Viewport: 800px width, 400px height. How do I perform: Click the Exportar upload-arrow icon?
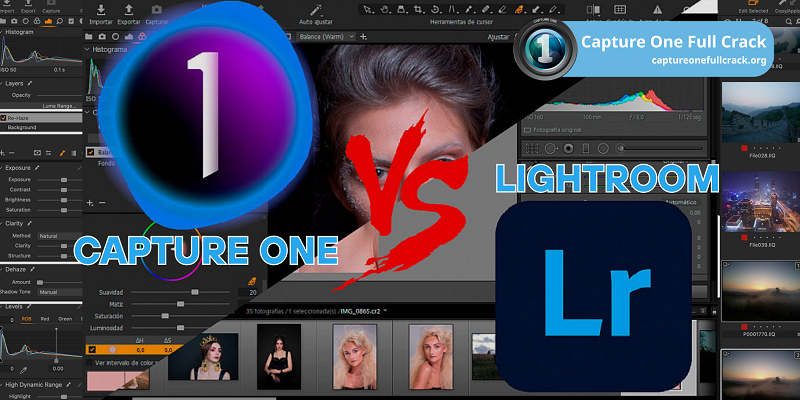point(129,10)
